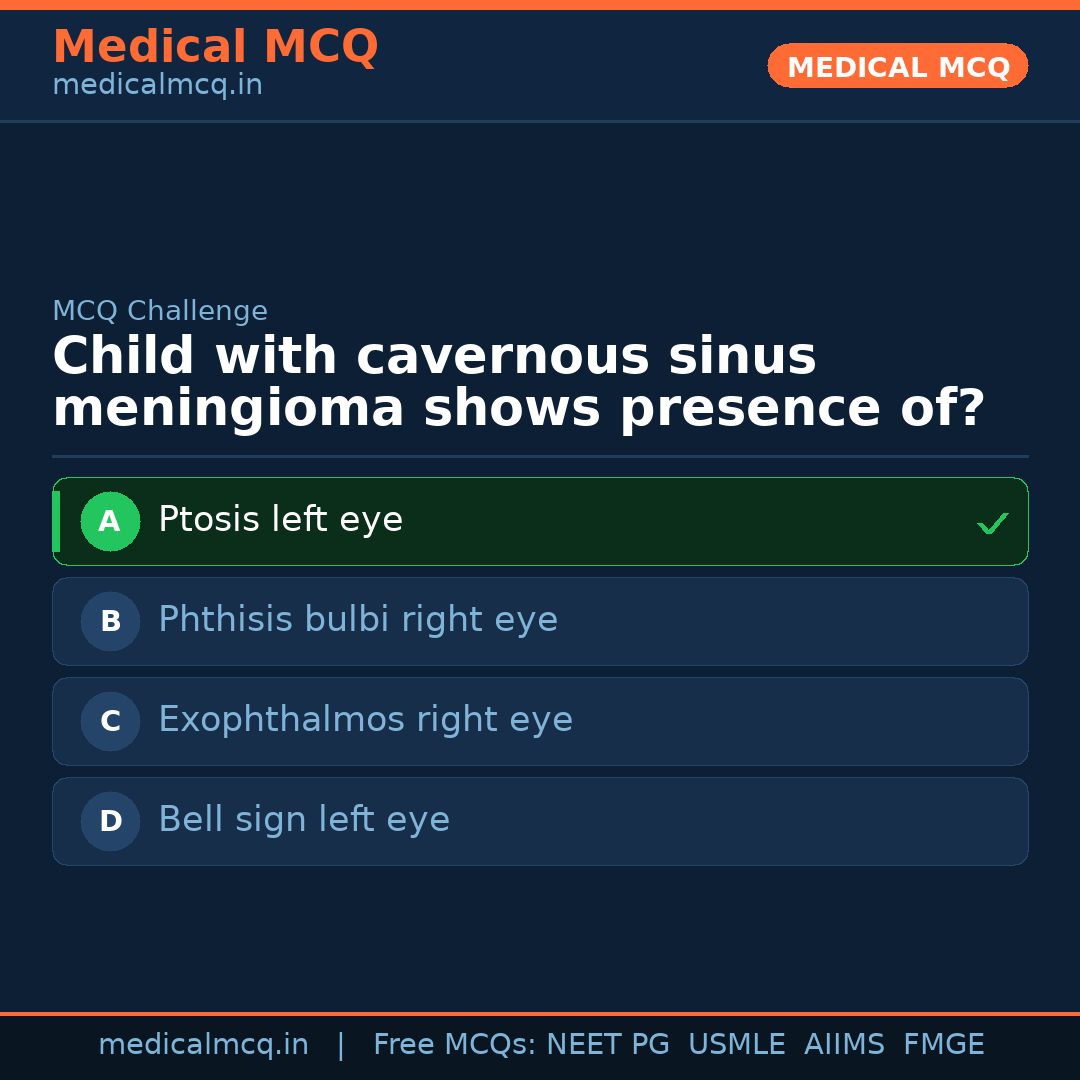Image resolution: width=1080 pixels, height=1080 pixels.
Task: Expand option D Bell sign left eye
Action: (540, 821)
